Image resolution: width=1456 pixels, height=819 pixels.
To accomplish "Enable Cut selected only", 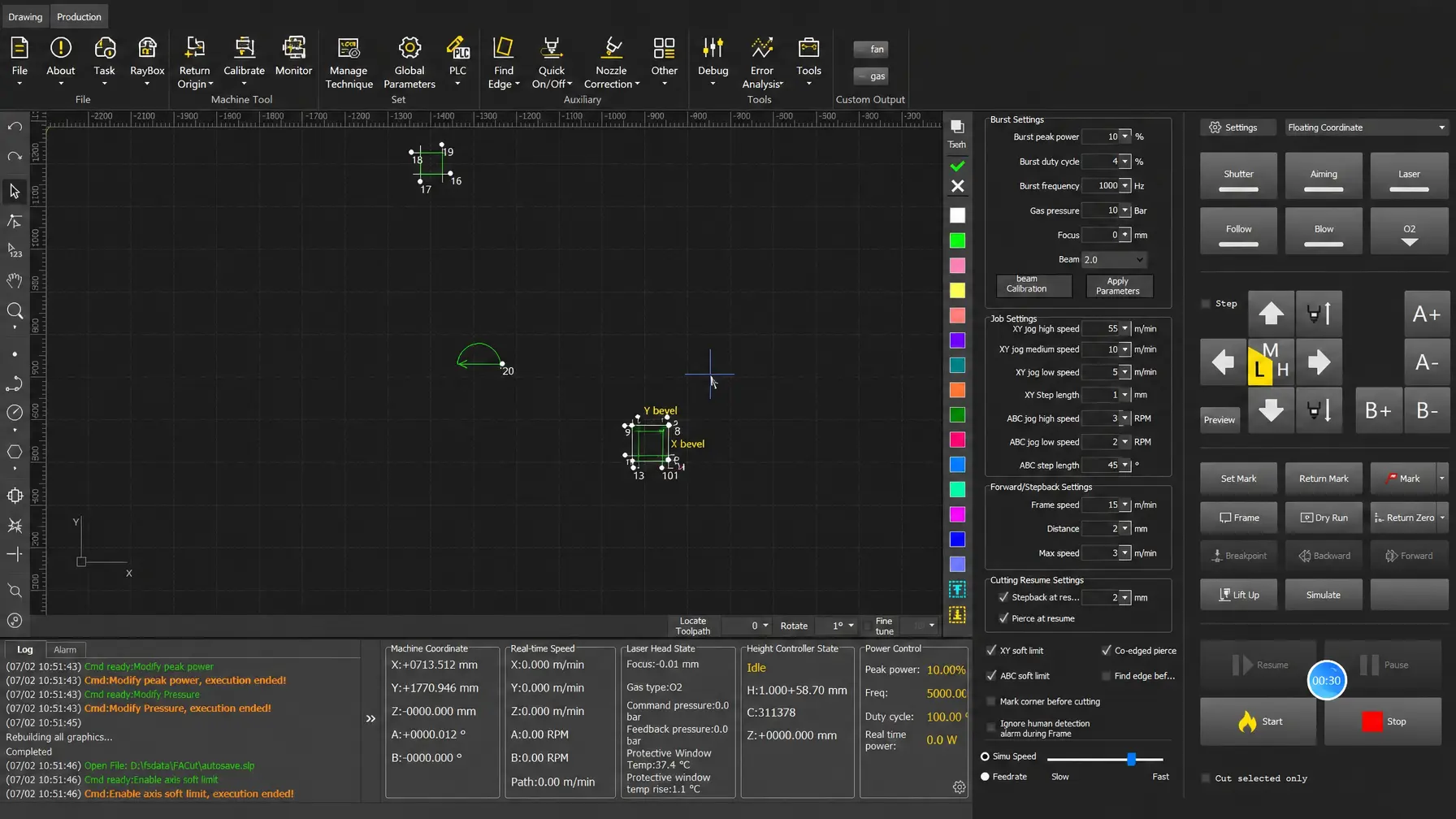I will (1206, 778).
